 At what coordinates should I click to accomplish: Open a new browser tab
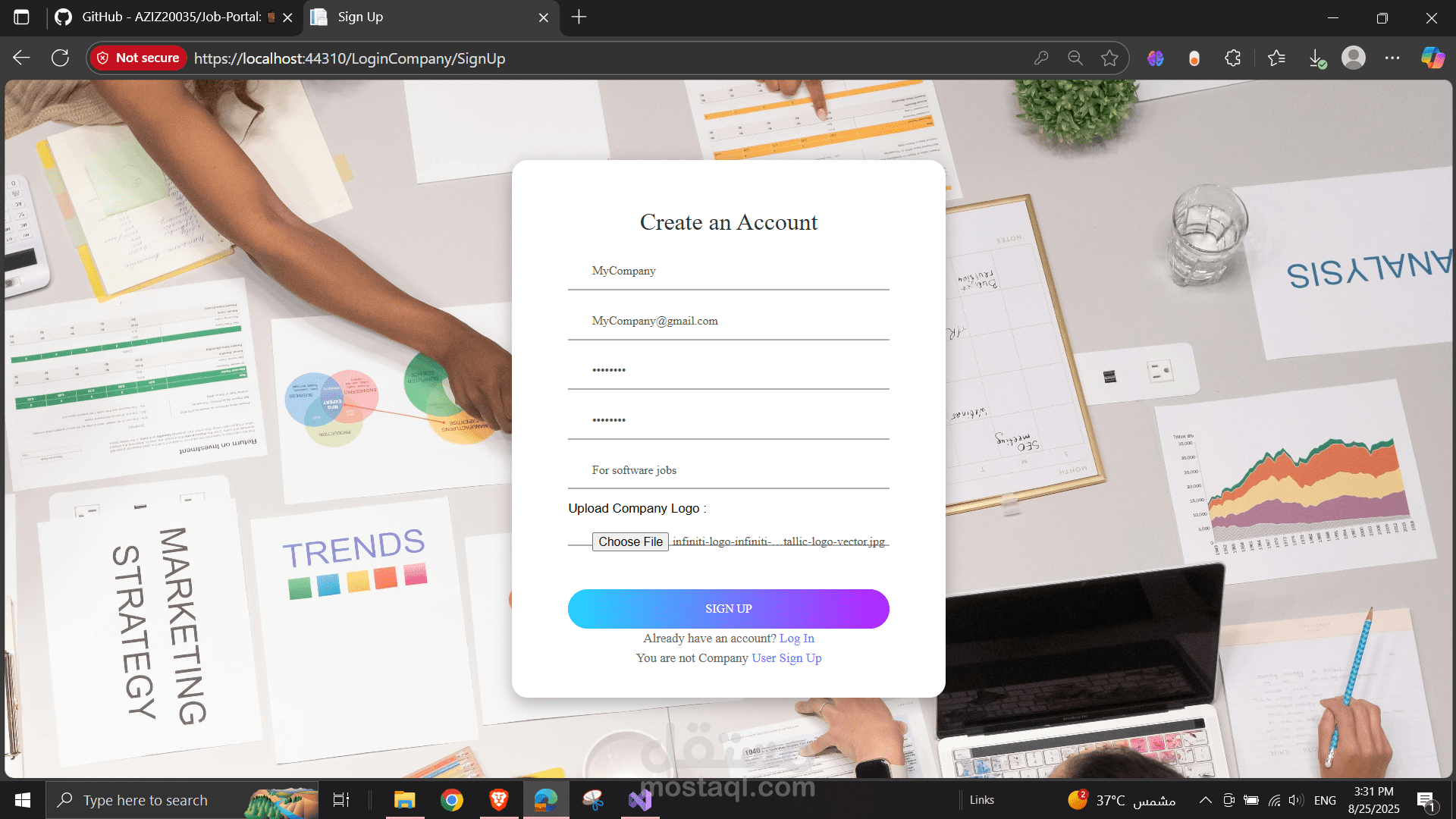pos(579,17)
